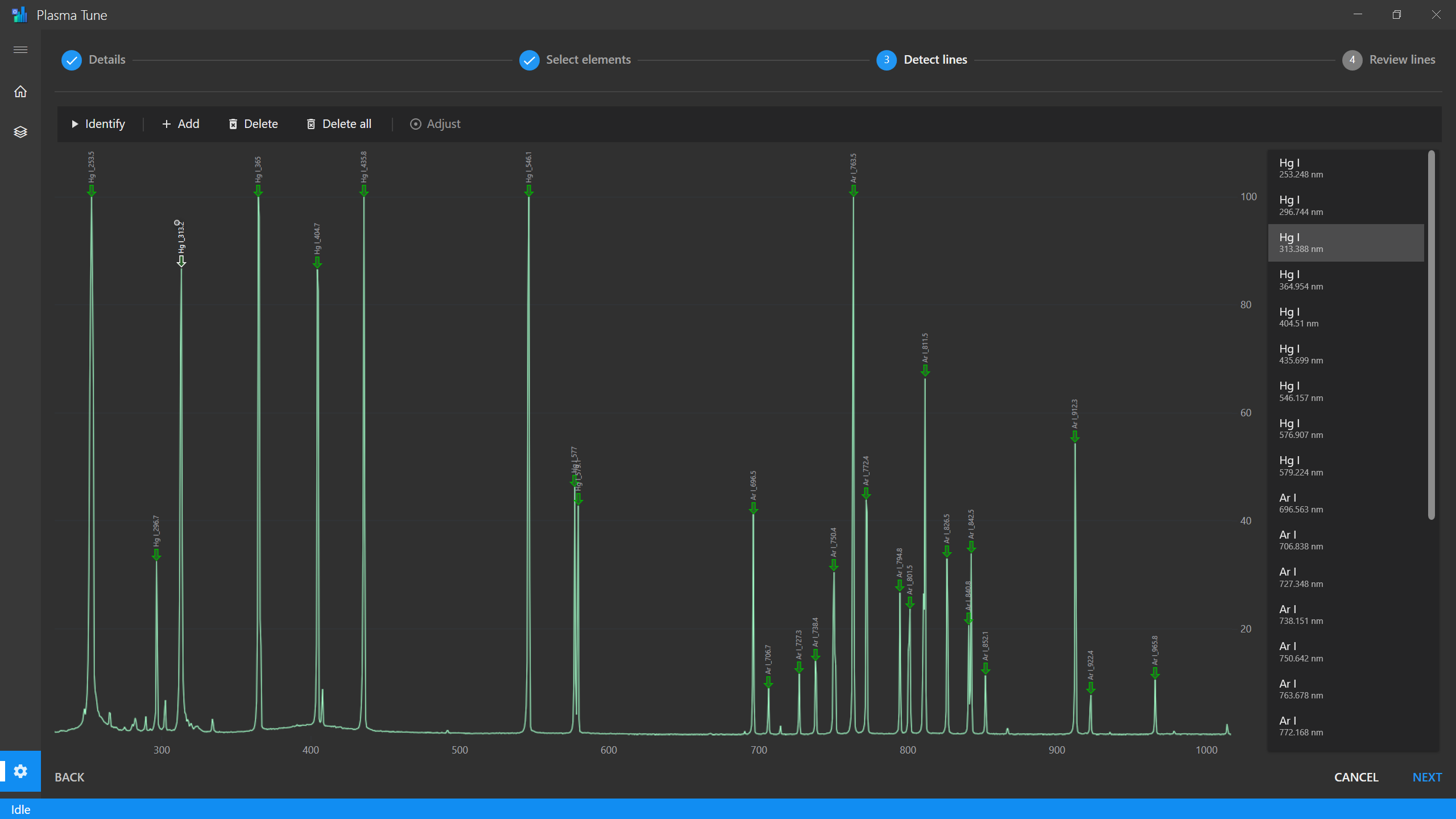Select Ar I 750.642 nm in list
Viewport: 1456px width, 819px height.
click(x=1346, y=652)
